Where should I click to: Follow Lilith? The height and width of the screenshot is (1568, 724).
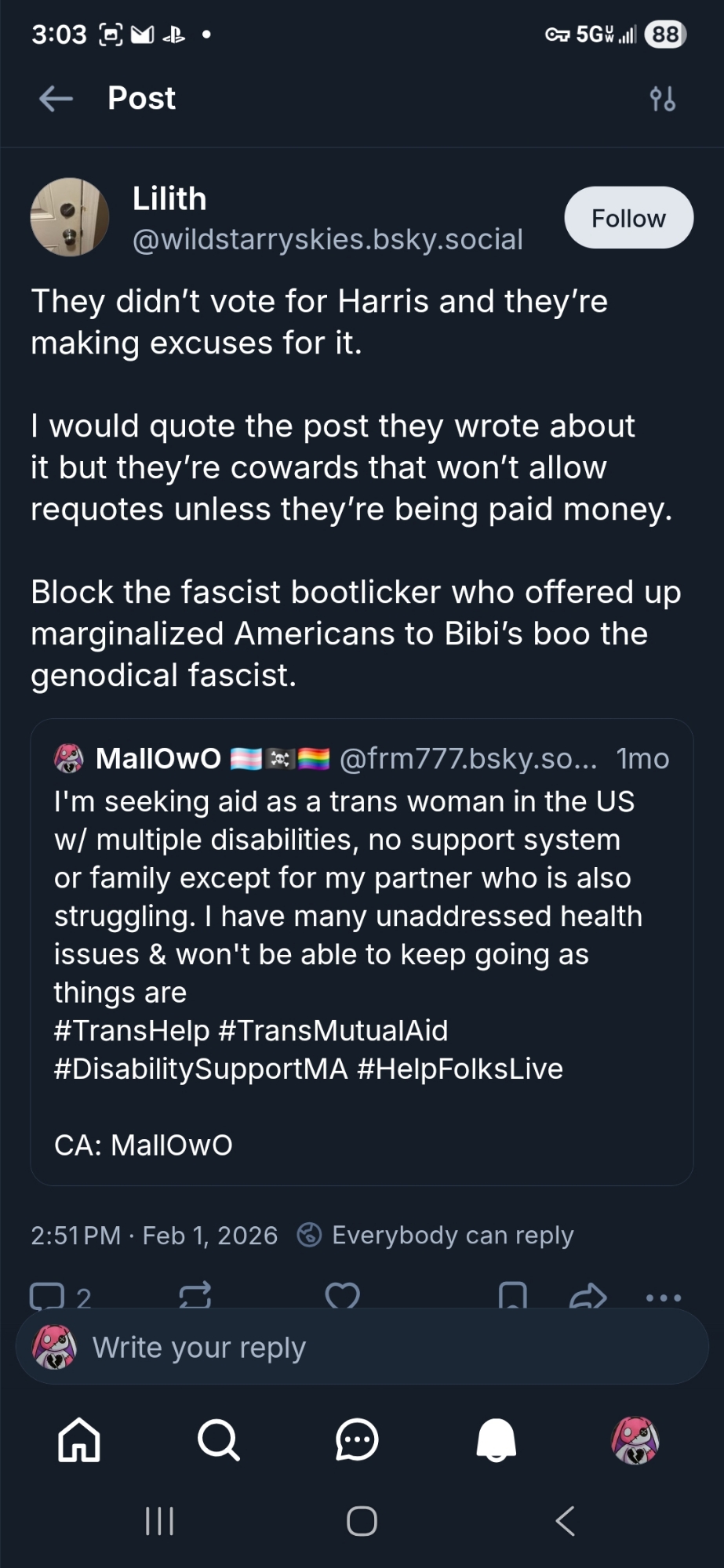click(x=628, y=218)
